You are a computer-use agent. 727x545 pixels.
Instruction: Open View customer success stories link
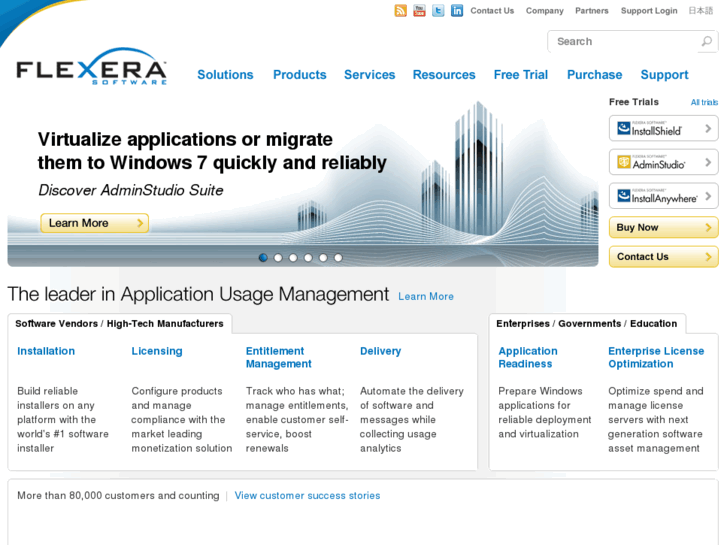point(307,496)
